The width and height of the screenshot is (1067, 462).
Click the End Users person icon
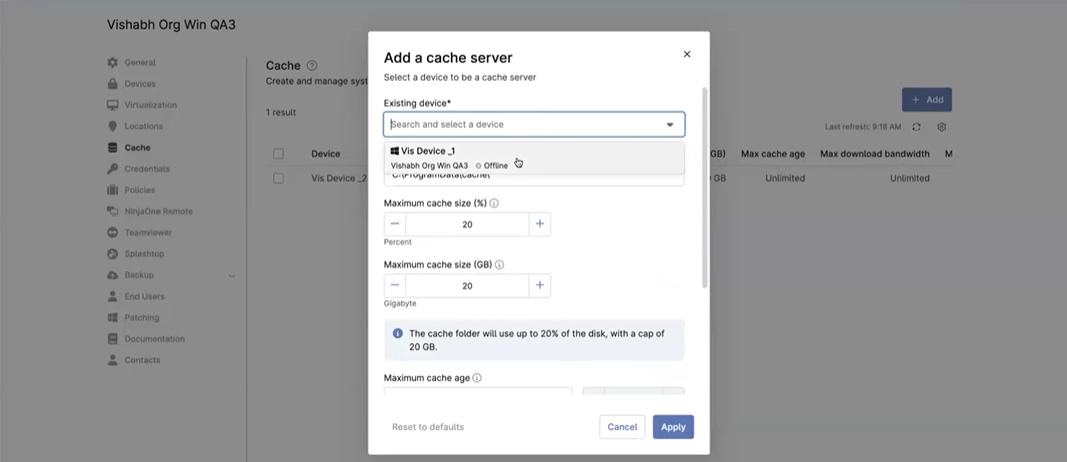[x=112, y=296]
